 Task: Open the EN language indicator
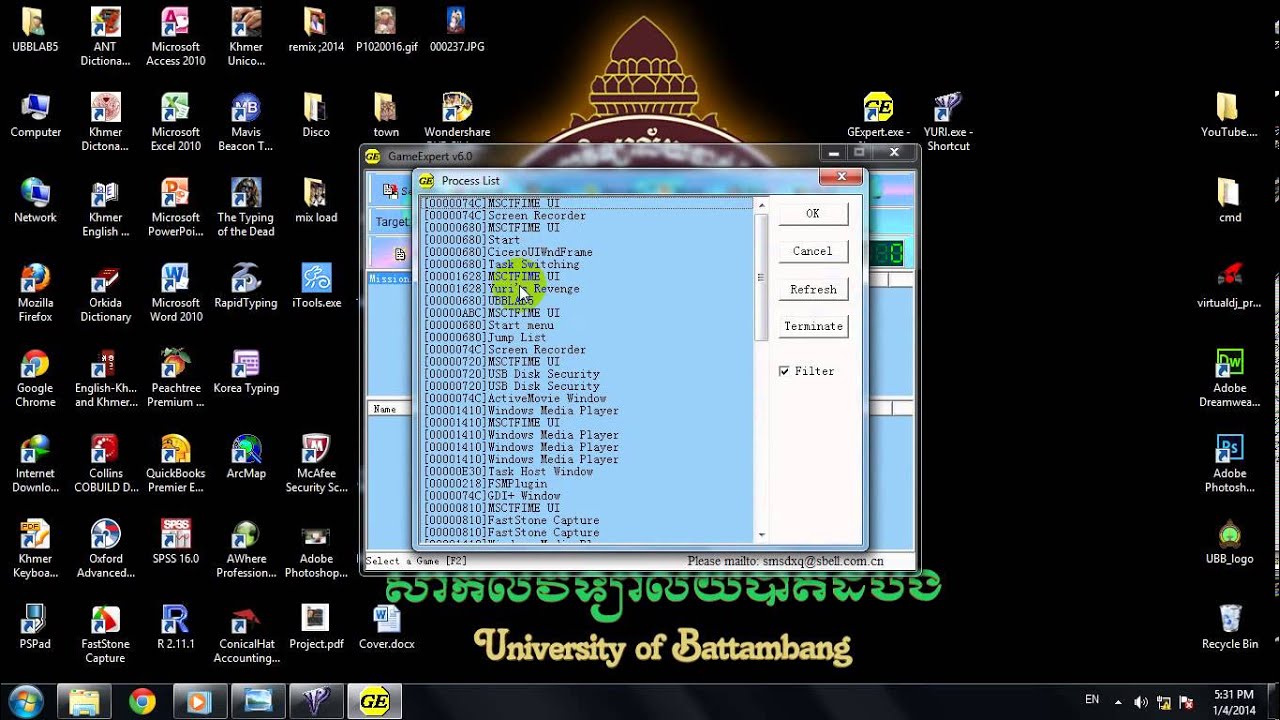[x=1091, y=700]
